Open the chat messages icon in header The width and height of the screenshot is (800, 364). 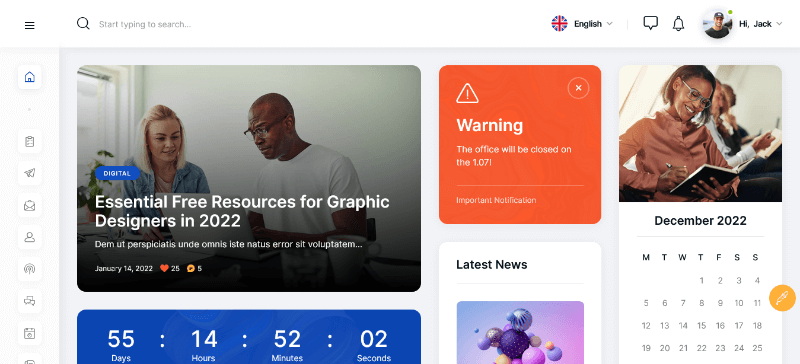click(x=651, y=23)
